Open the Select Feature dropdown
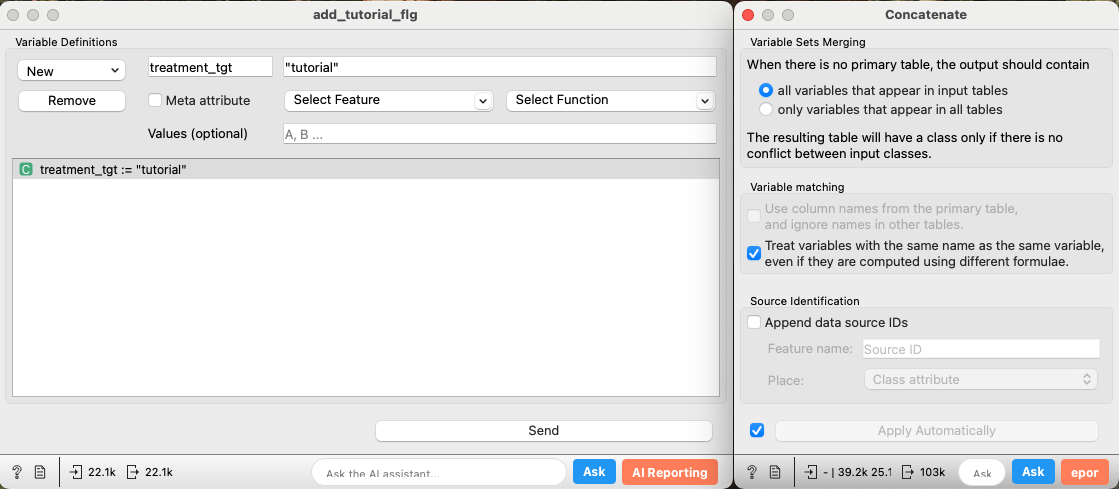The width and height of the screenshot is (1119, 489). point(389,101)
